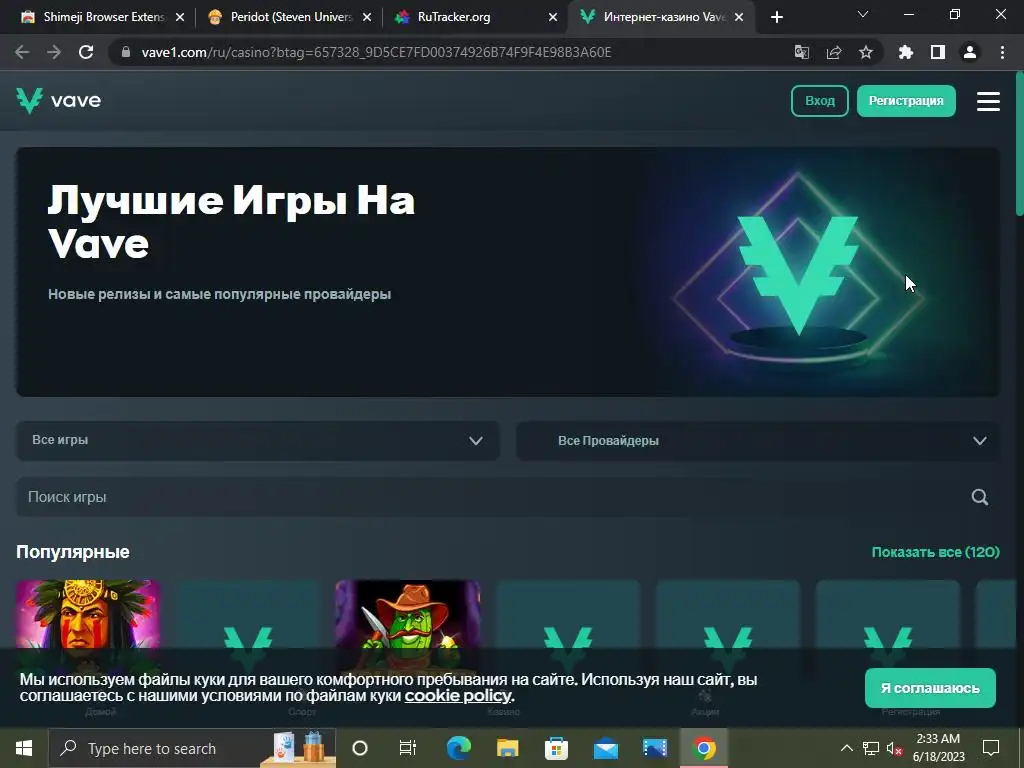Close the Shimeji Browser Extension tab
Screen dimensions: 1024x768
(x=180, y=18)
